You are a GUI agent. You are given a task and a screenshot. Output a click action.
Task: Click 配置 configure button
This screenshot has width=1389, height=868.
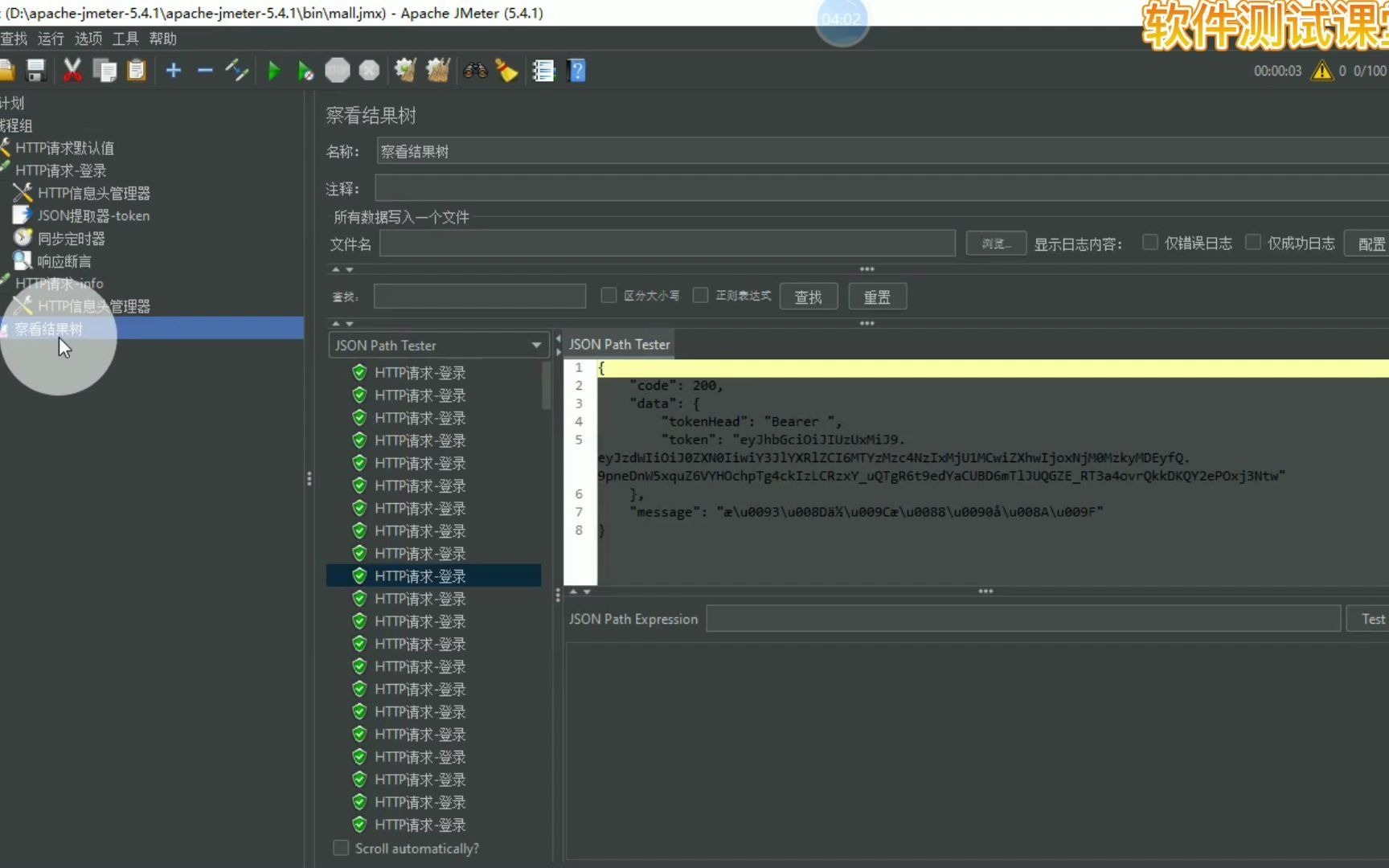click(1368, 244)
